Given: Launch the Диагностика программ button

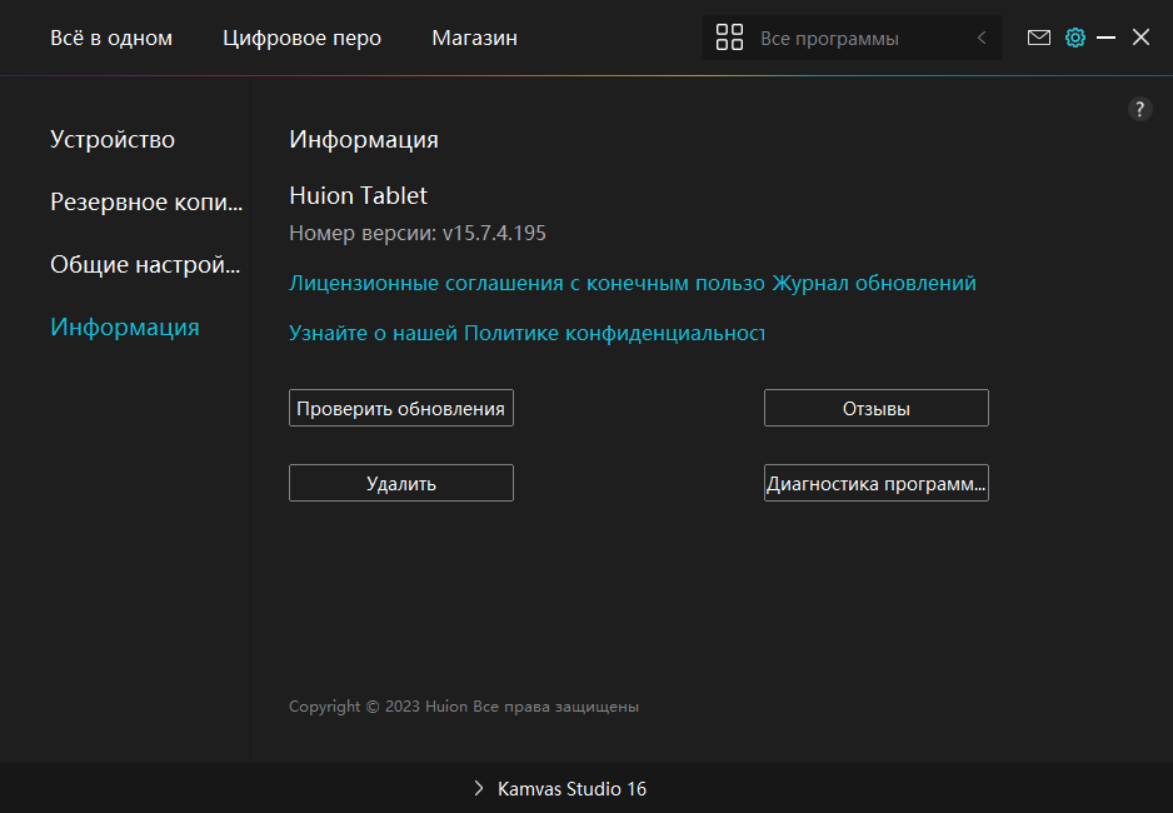Looking at the screenshot, I should coord(876,484).
